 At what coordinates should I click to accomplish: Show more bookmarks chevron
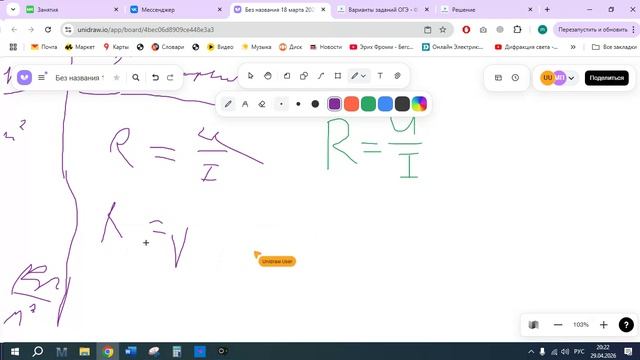[x=573, y=47]
